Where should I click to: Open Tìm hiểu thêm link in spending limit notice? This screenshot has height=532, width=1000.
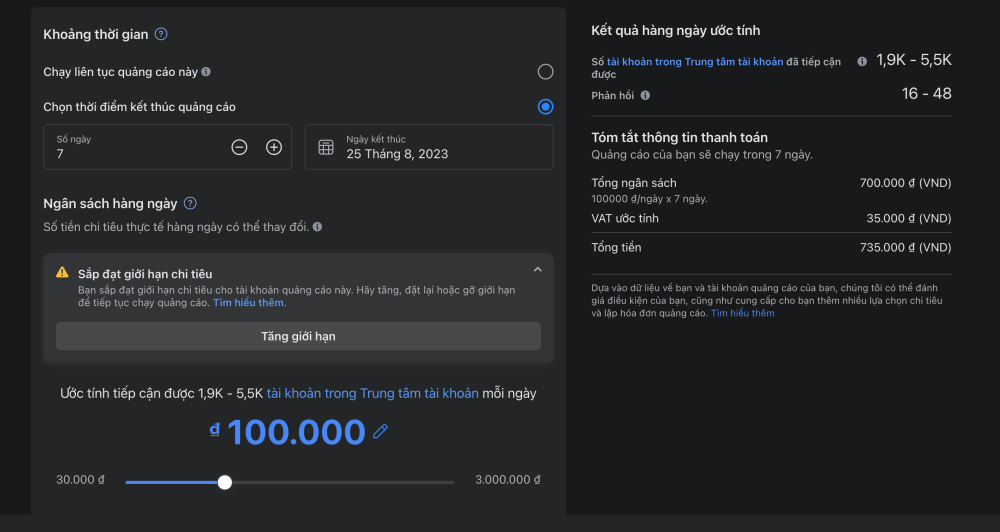tap(248, 303)
